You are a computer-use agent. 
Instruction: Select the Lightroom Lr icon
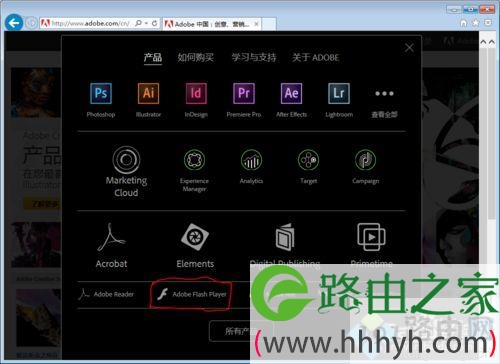(339, 93)
